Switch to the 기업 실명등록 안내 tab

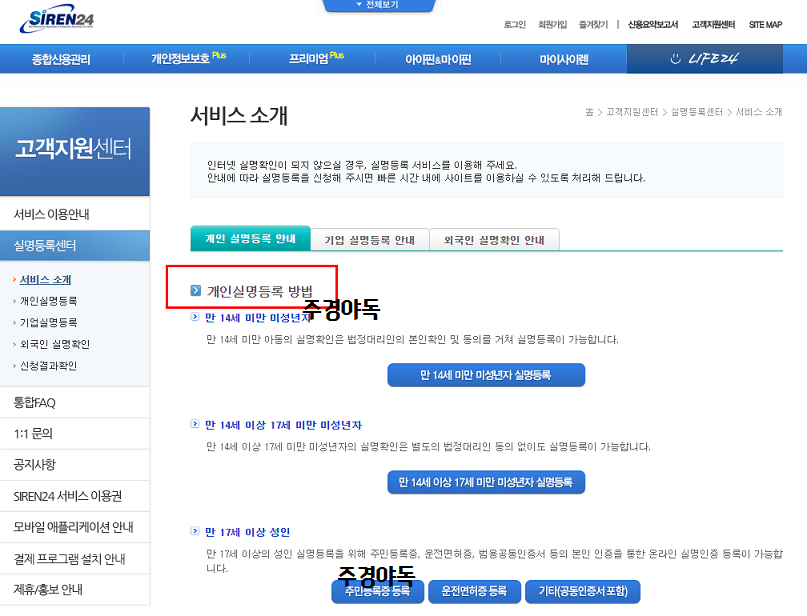(372, 238)
